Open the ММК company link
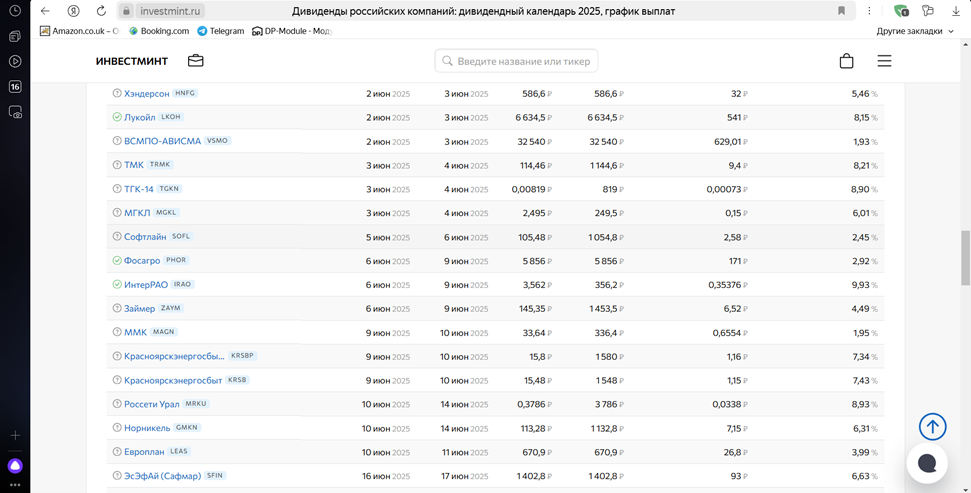Screen dimensions: 971x493 (136, 333)
